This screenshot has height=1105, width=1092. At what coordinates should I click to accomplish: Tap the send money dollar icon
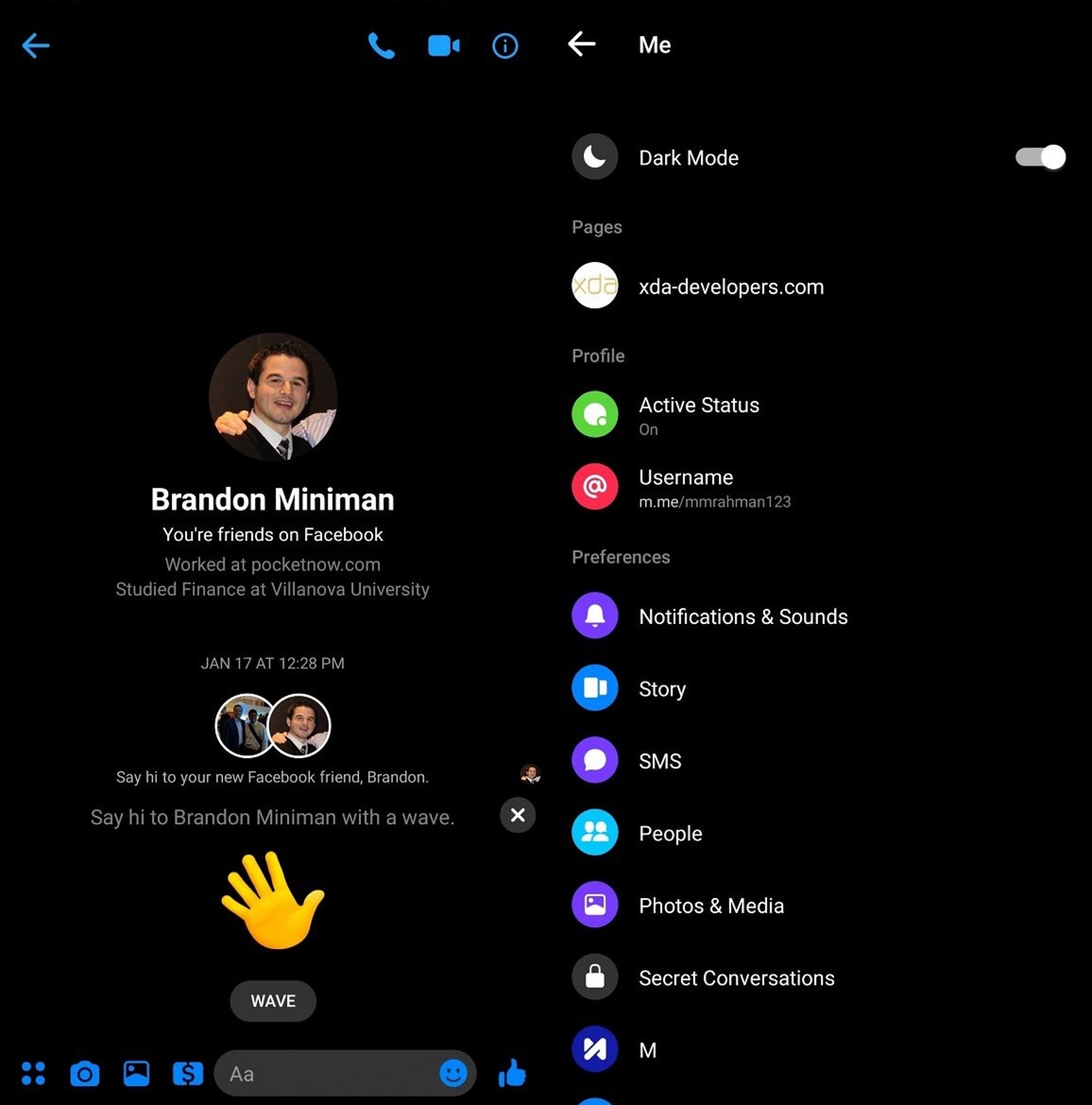pyautogui.click(x=188, y=1074)
